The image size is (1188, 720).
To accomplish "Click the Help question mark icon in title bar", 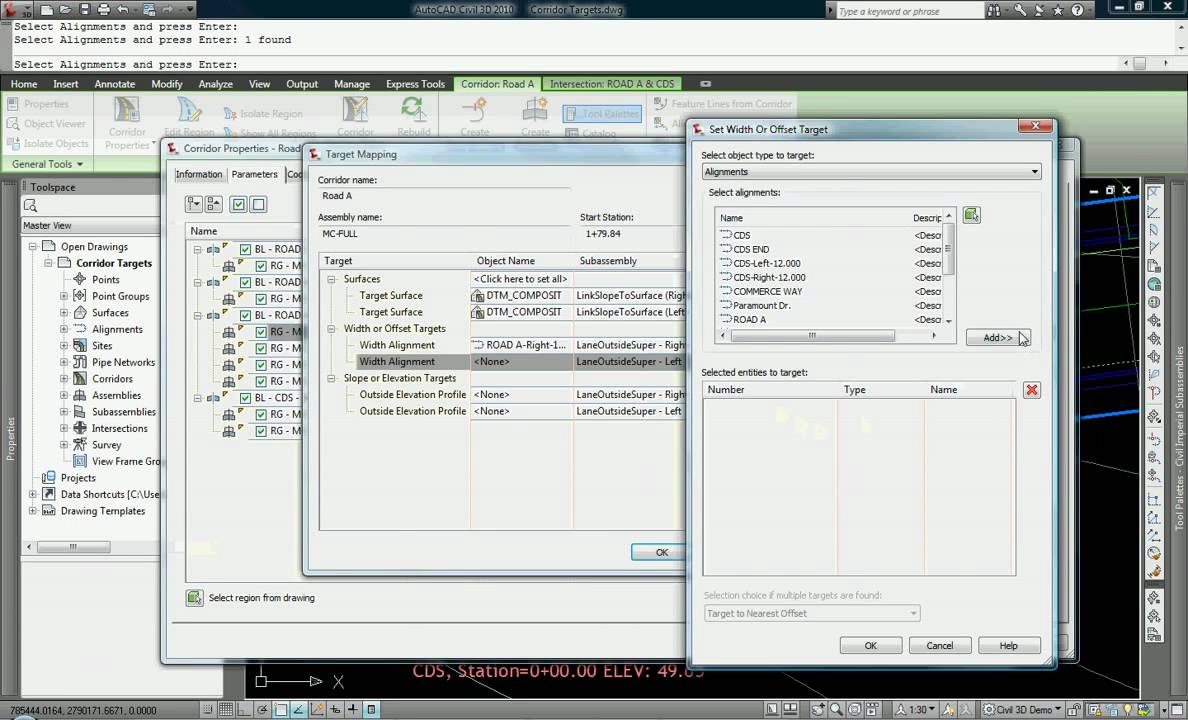I will pyautogui.click(x=1077, y=10).
